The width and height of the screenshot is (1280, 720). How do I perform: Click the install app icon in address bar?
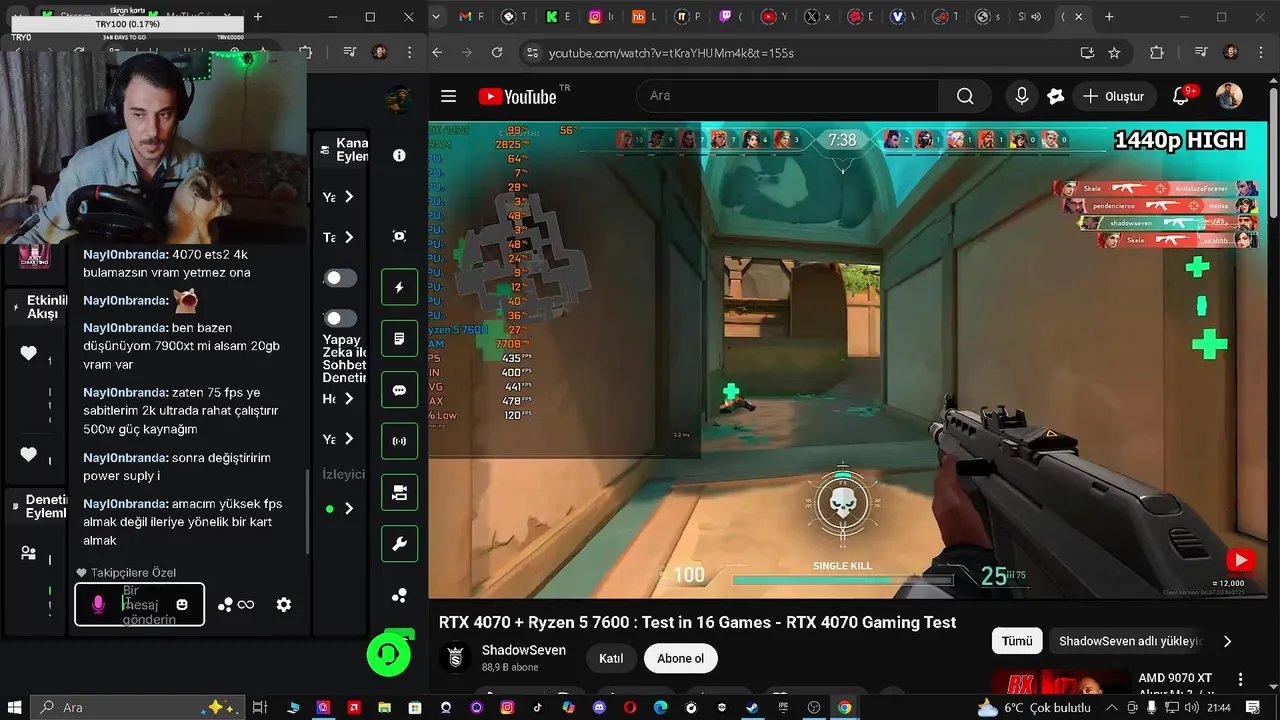(1087, 52)
